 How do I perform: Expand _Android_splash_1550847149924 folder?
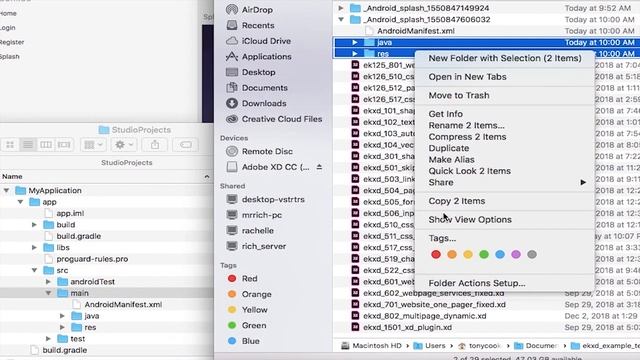(341, 8)
